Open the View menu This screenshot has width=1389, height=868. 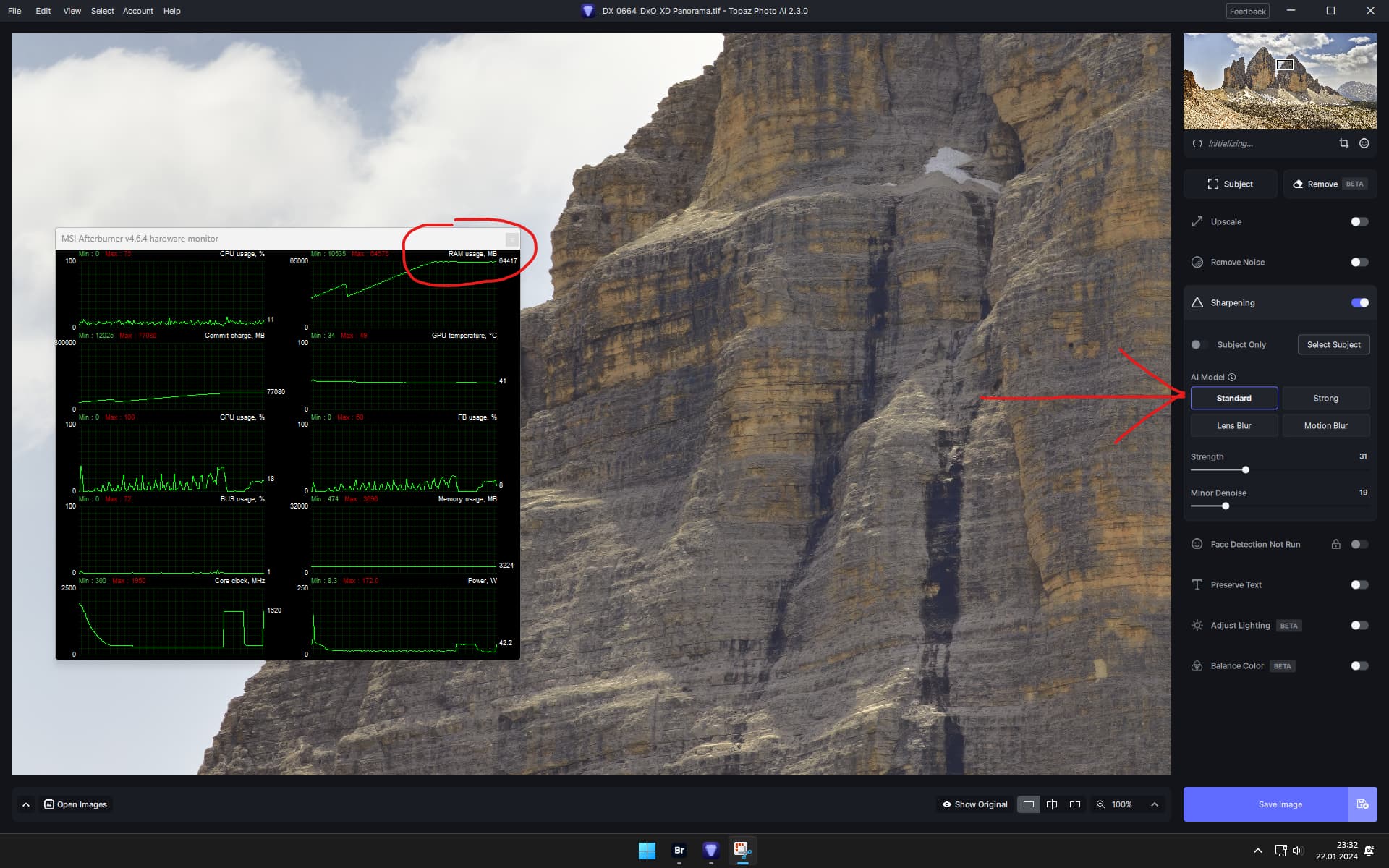pos(72,11)
